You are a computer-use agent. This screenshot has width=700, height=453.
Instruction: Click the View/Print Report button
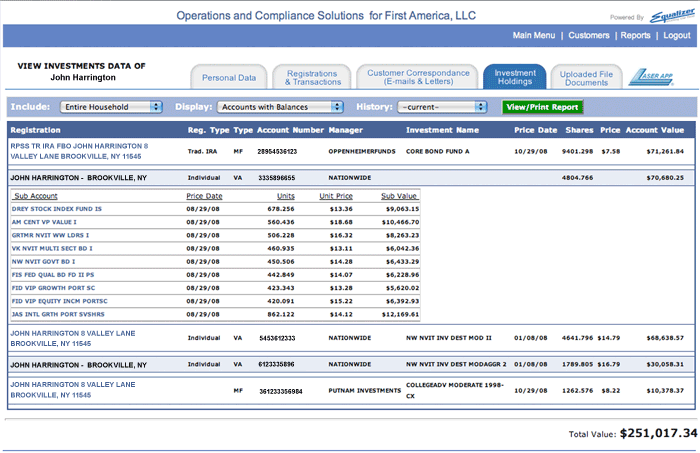[x=541, y=106]
